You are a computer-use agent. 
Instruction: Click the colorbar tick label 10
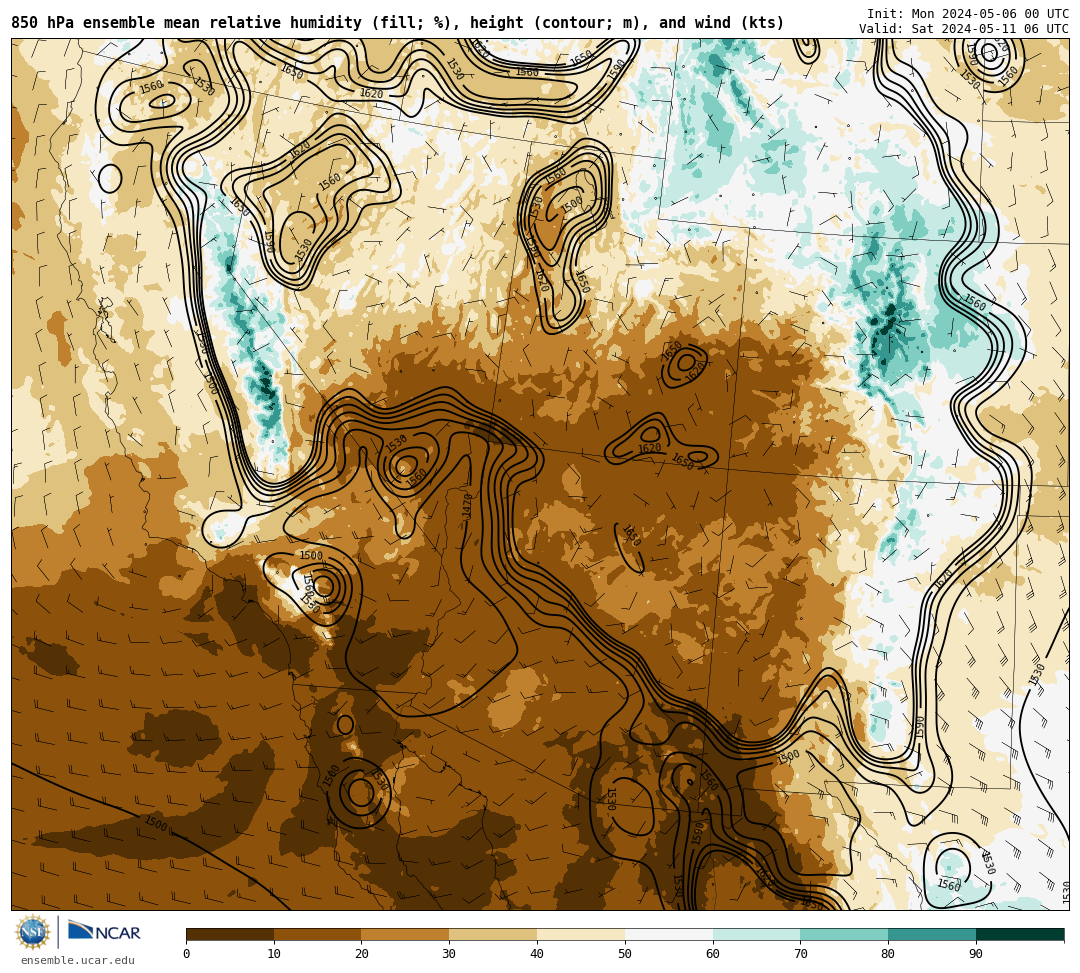[274, 954]
